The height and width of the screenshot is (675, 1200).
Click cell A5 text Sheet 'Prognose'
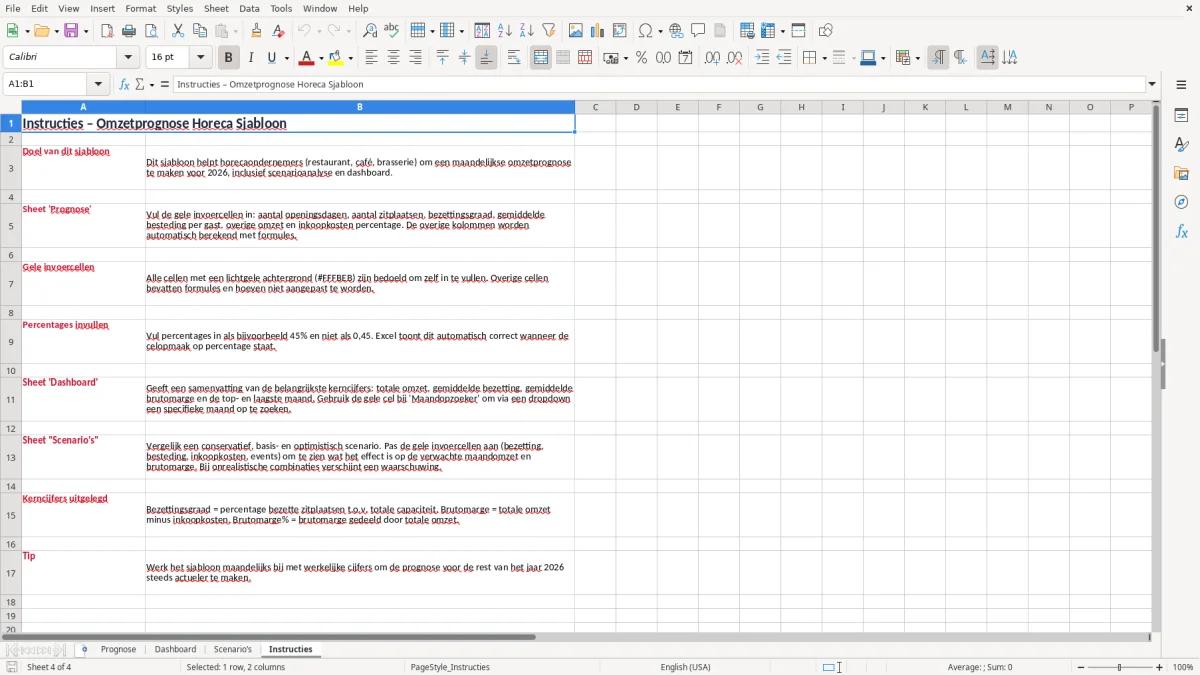57,210
